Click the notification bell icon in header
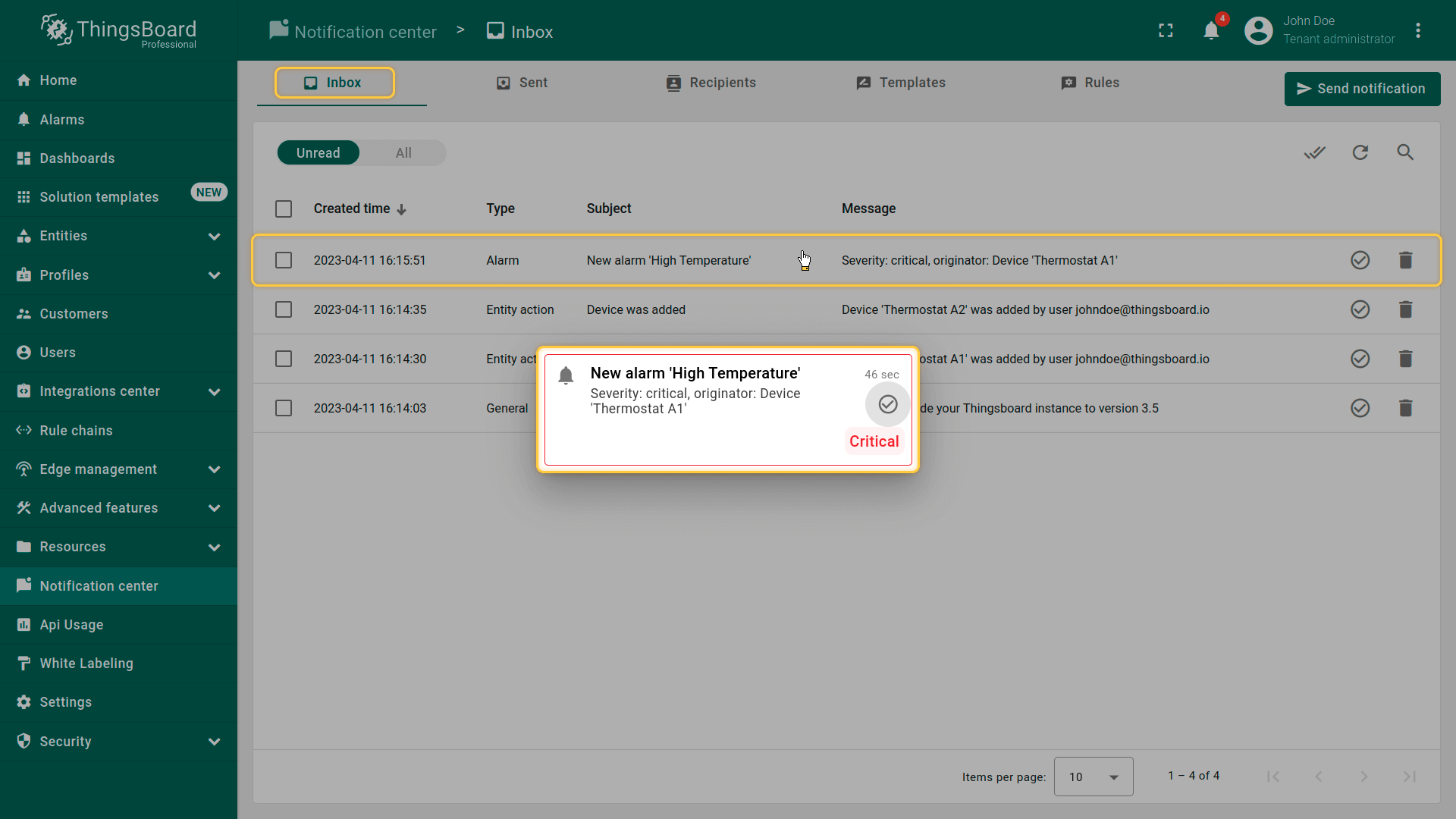1456x819 pixels. (x=1211, y=31)
